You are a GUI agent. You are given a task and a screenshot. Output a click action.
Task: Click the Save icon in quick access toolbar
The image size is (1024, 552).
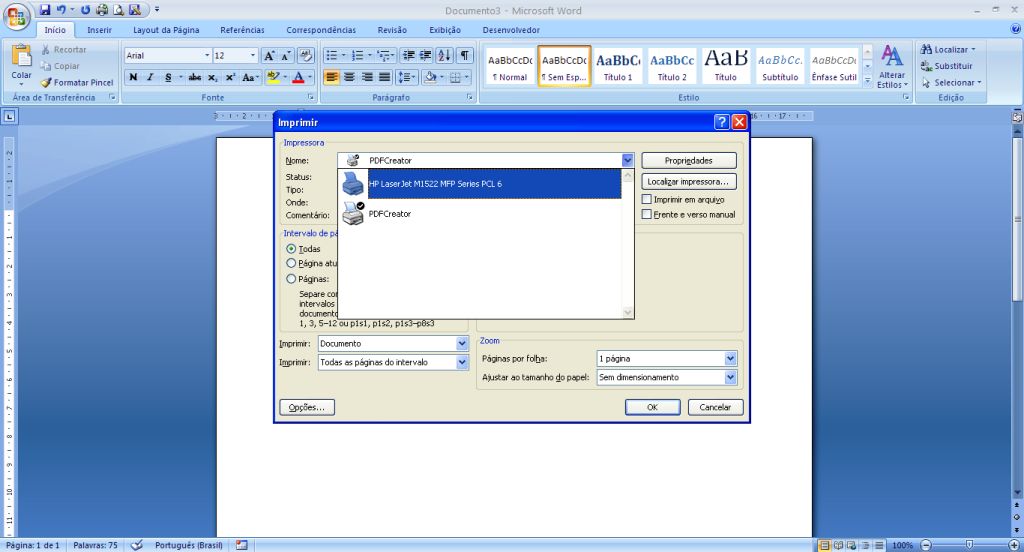[x=44, y=10]
